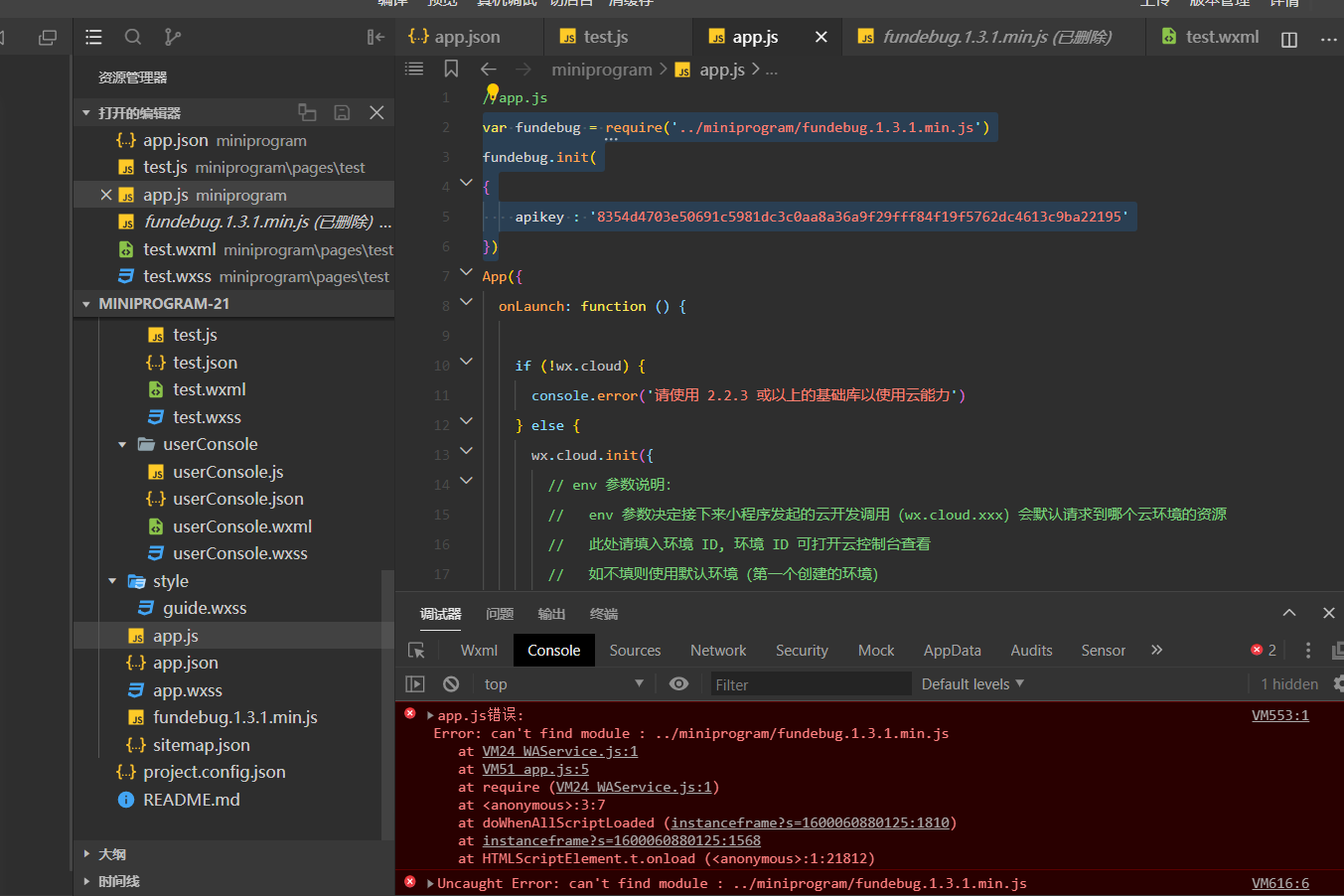Click the red error count indicator
The image size is (1344, 896).
pyautogui.click(x=1264, y=650)
